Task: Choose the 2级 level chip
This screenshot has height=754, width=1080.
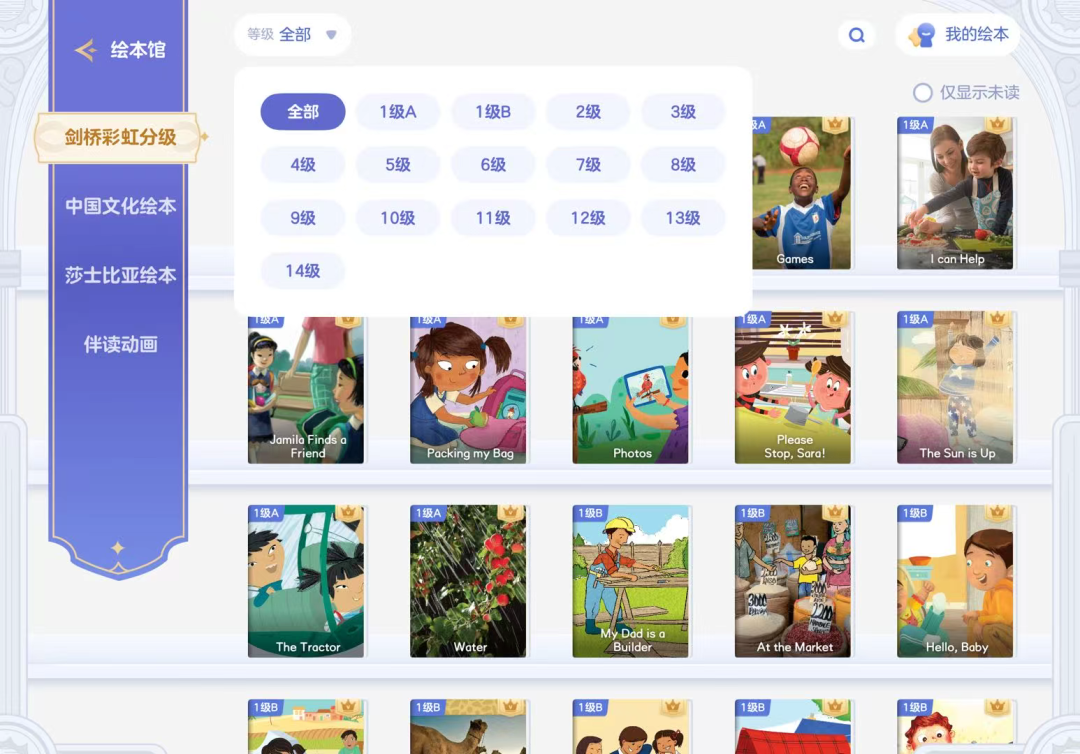Action: coord(588,112)
